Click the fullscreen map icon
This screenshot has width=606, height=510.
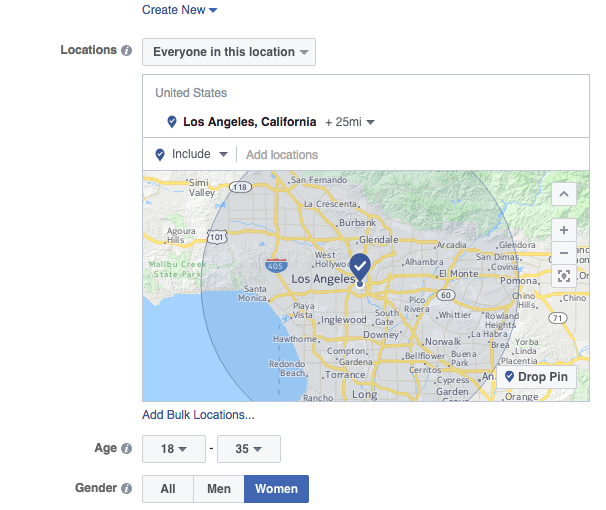tap(564, 276)
